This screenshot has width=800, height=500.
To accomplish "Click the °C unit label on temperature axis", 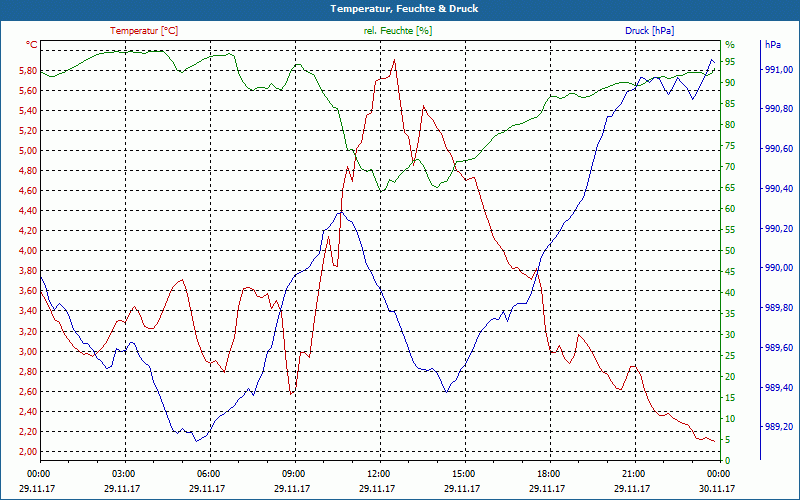I will pos(32,45).
